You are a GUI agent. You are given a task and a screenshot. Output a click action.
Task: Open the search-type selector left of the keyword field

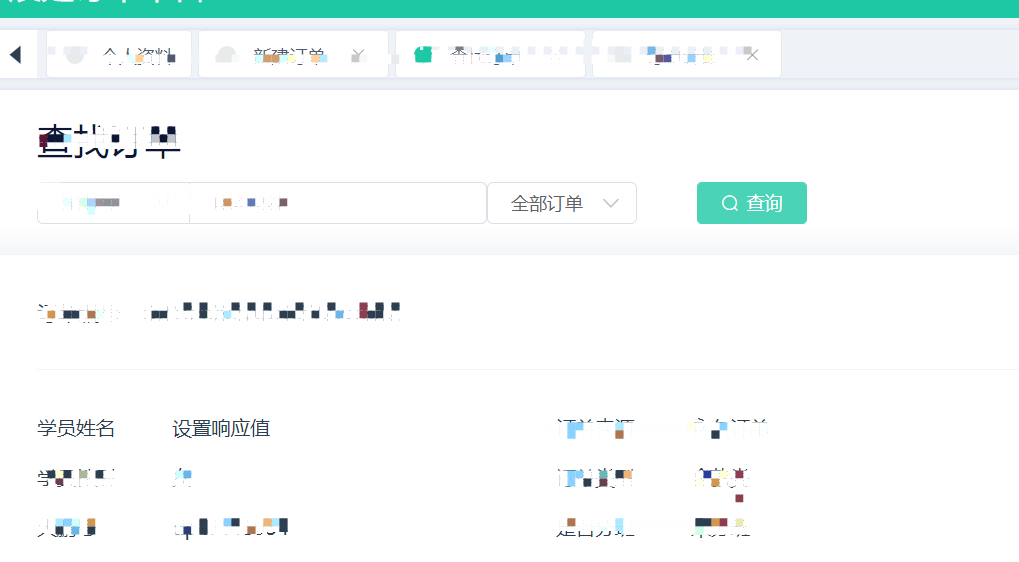[x=113, y=204]
